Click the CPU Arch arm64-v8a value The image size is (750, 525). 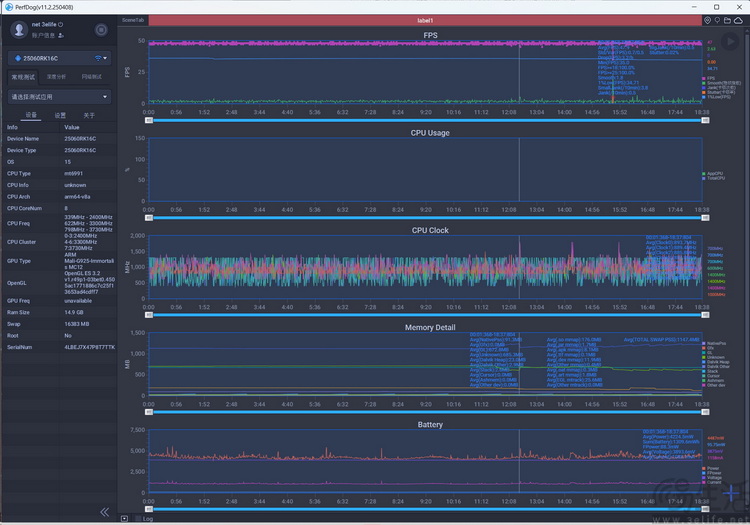[x=77, y=197]
